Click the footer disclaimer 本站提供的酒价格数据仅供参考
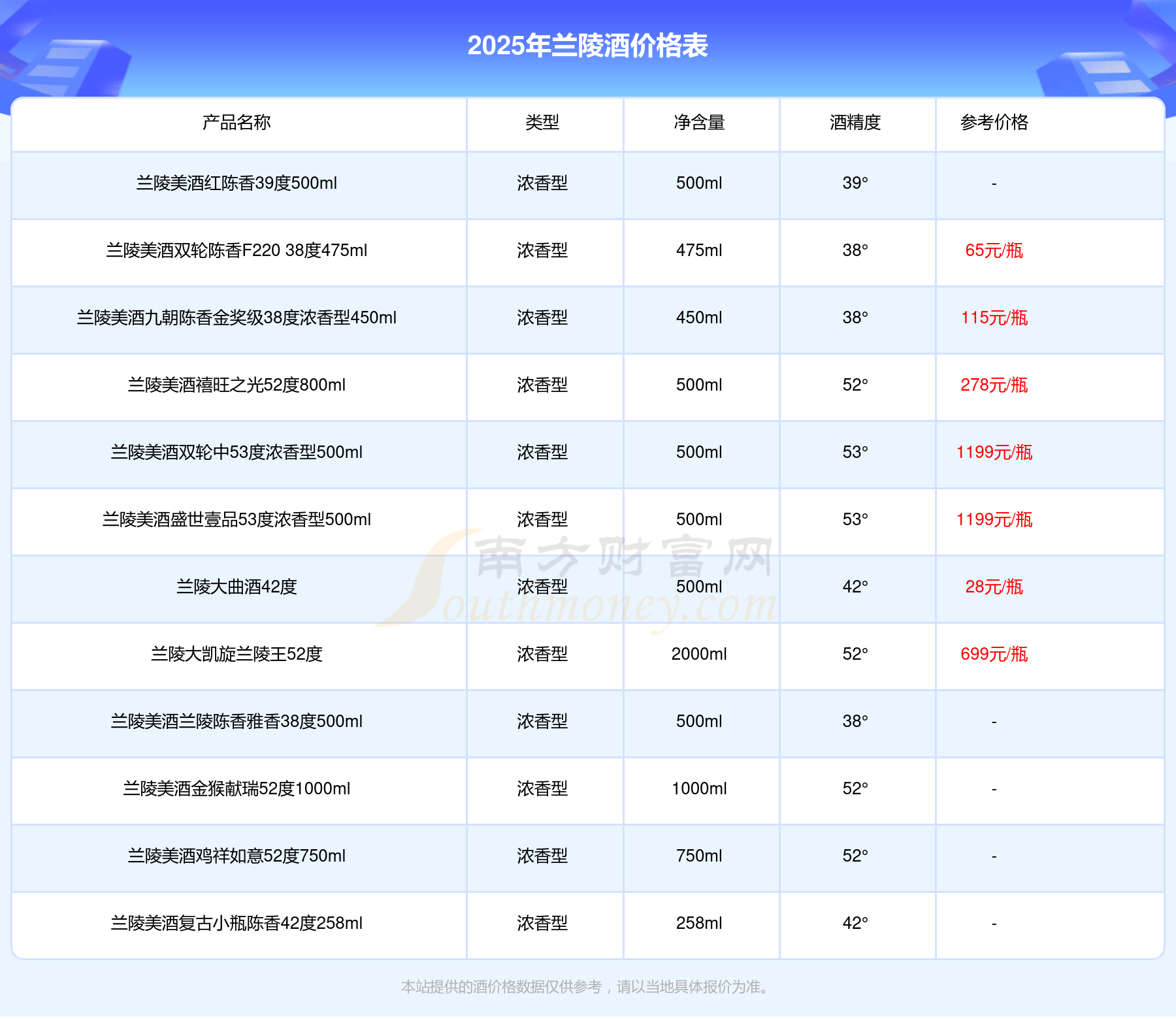Viewport: 1176px width, 1019px height. 501,986
